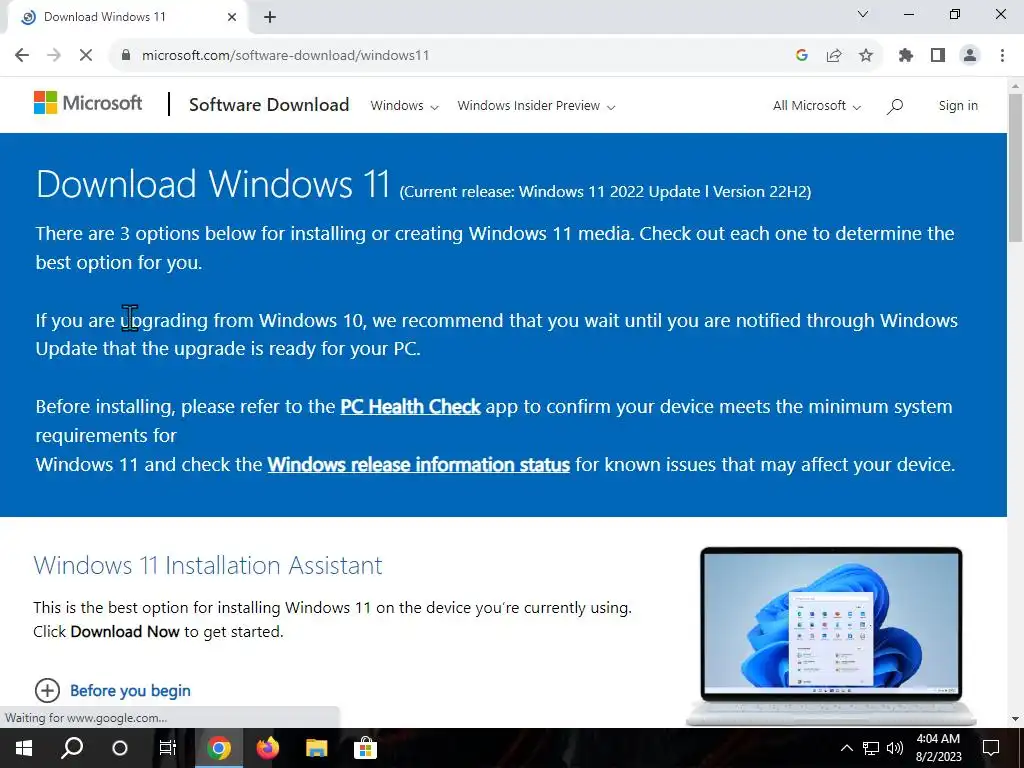
Task: Bookmark this page with the star
Action: click(866, 56)
